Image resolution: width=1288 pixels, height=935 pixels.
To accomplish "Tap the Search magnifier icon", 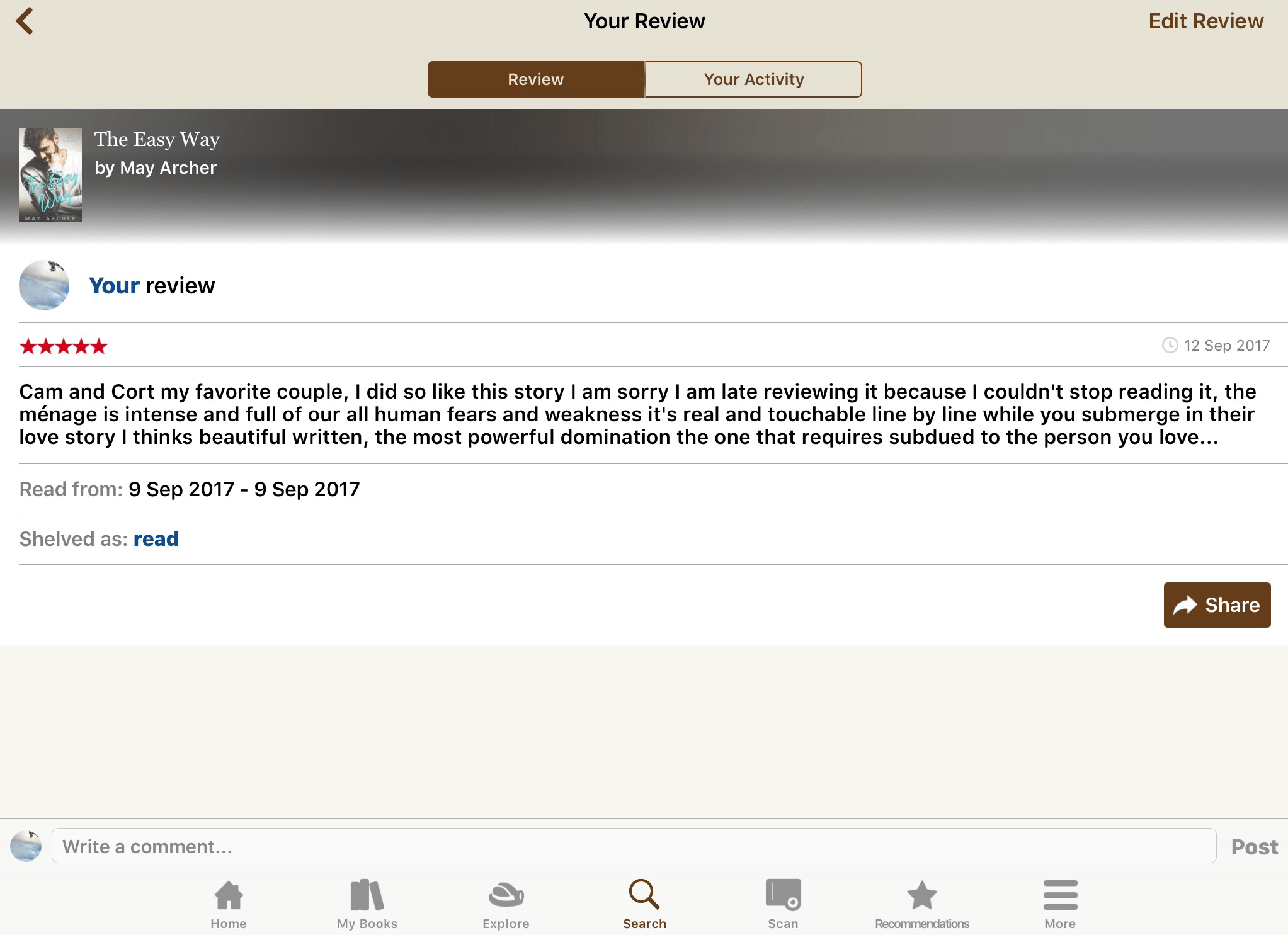I will (644, 895).
